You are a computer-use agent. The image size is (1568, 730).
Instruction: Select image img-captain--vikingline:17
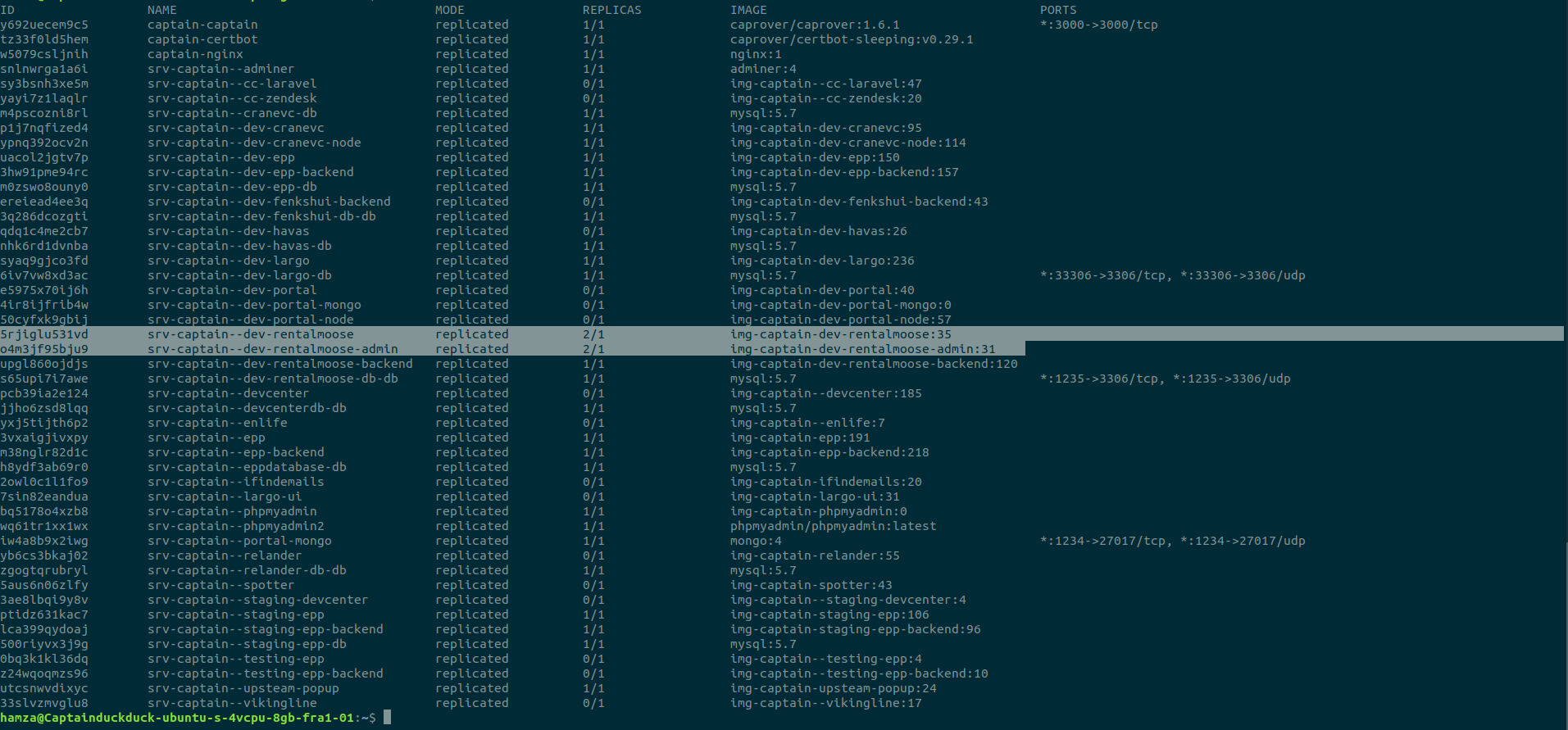pyautogui.click(x=826, y=703)
